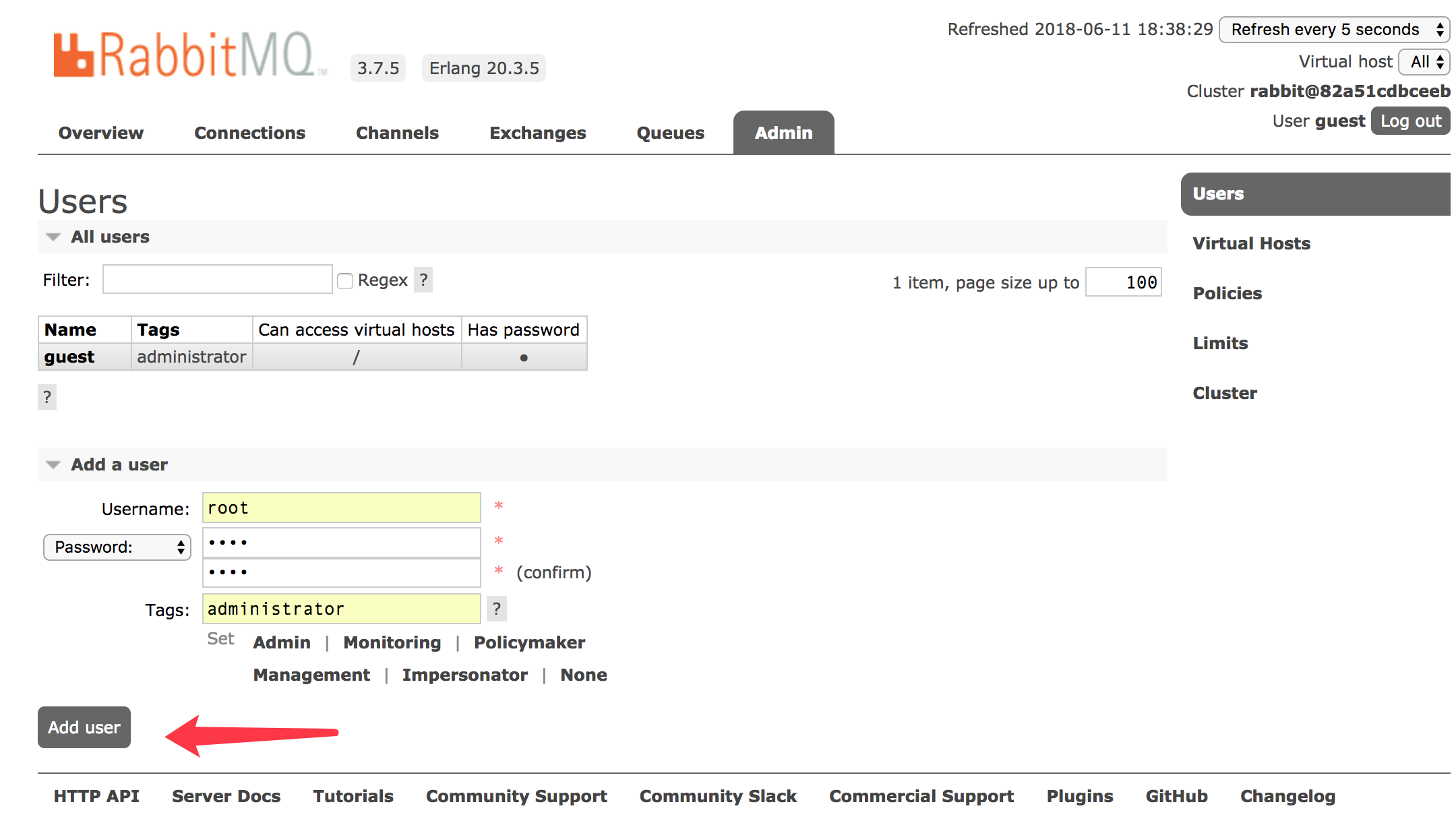Click the Username input field
The image size is (1456, 821).
[x=341, y=508]
